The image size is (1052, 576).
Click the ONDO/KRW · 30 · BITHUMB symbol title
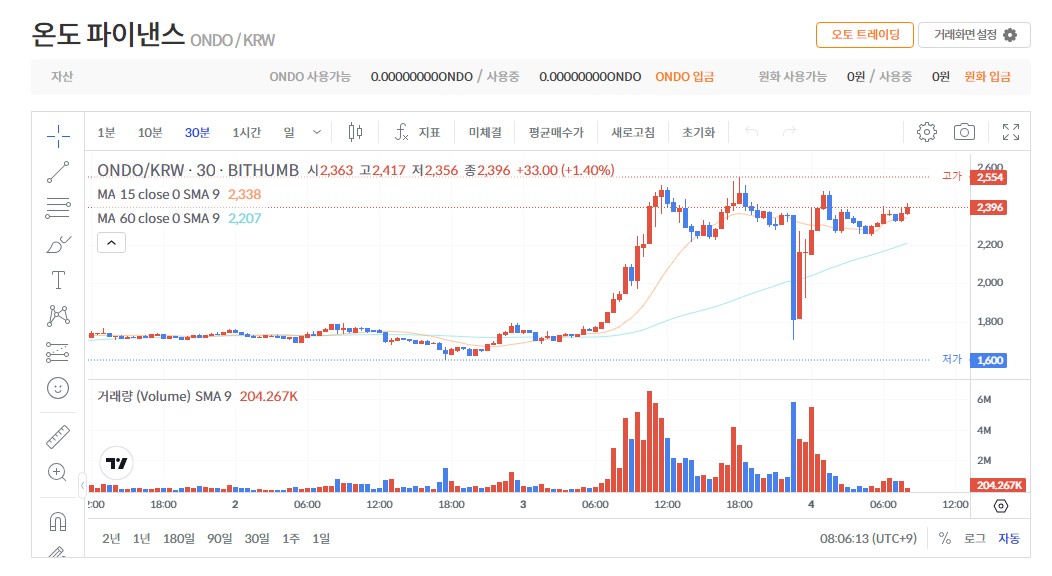pyautogui.click(x=198, y=170)
